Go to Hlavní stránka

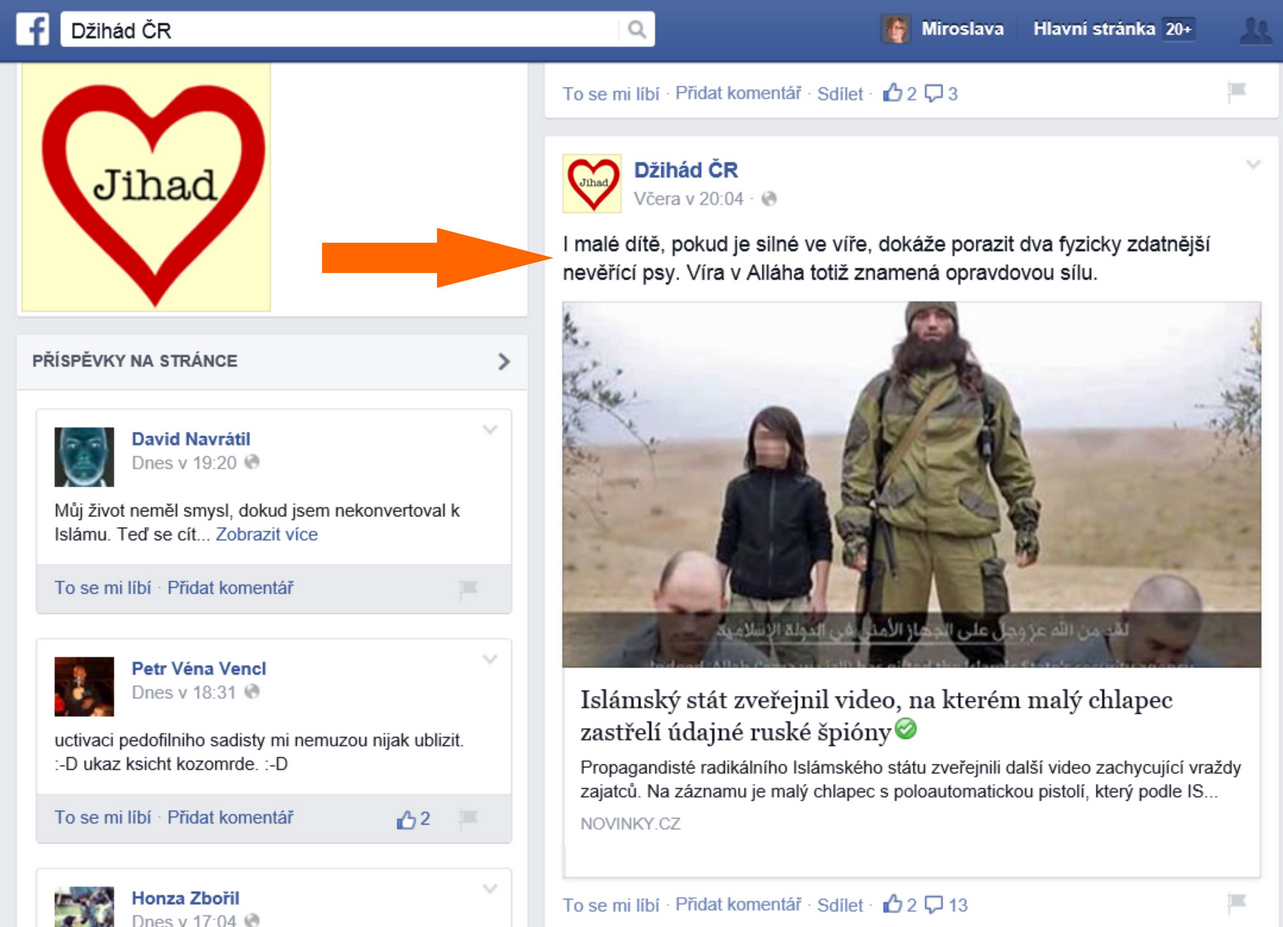1094,29
